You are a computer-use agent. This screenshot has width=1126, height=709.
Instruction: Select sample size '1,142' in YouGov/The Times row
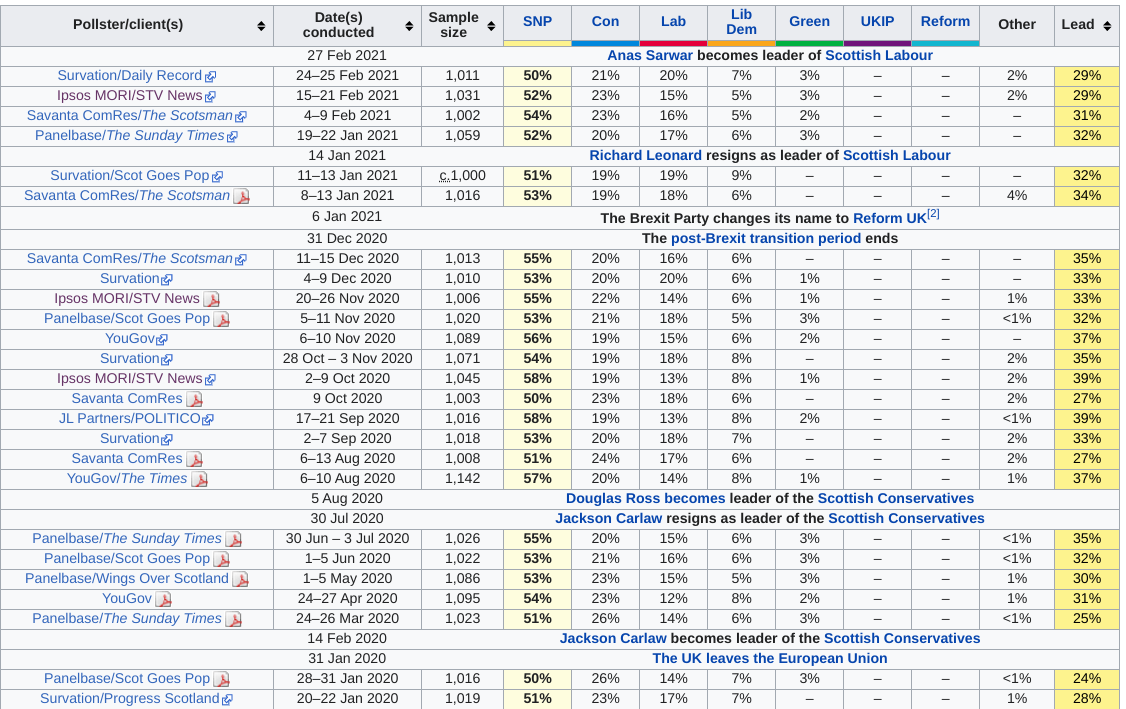click(462, 478)
